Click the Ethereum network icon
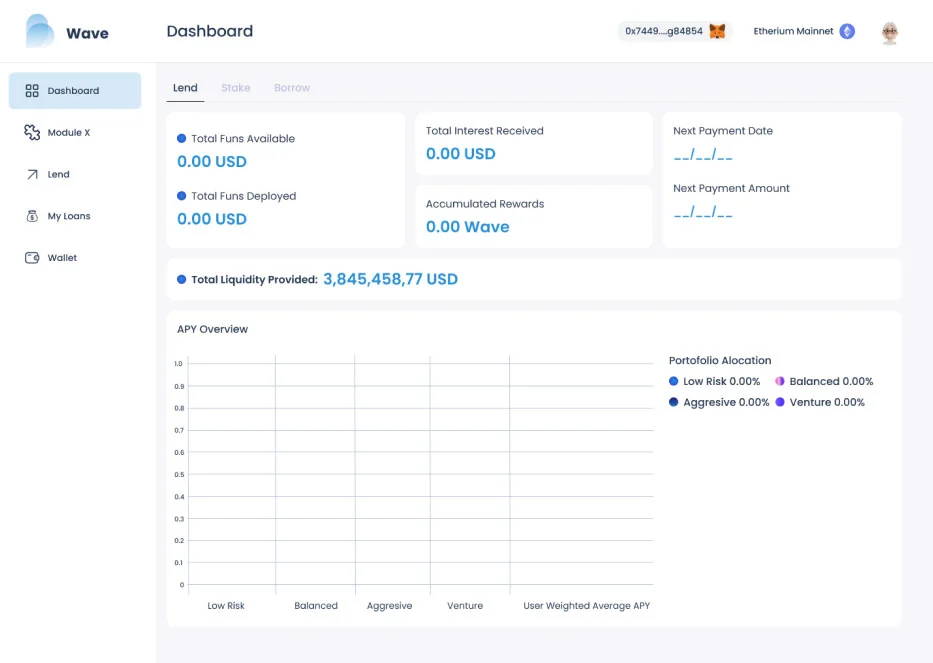The height and width of the screenshot is (663, 933). (x=847, y=31)
